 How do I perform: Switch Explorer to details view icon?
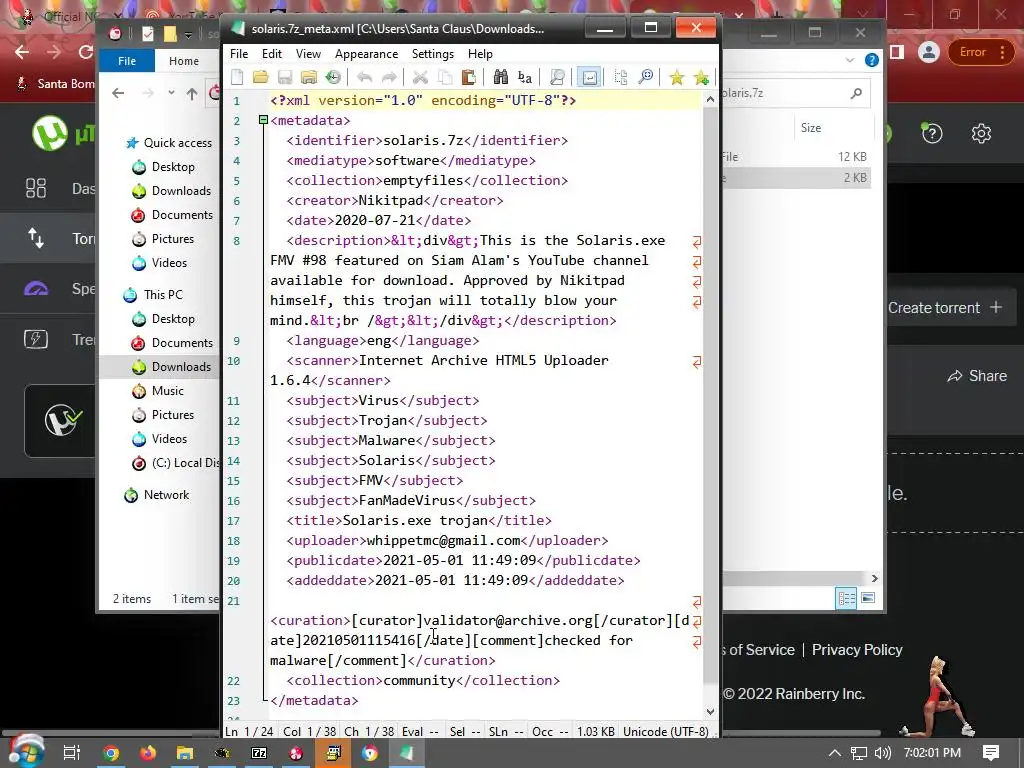click(846, 598)
